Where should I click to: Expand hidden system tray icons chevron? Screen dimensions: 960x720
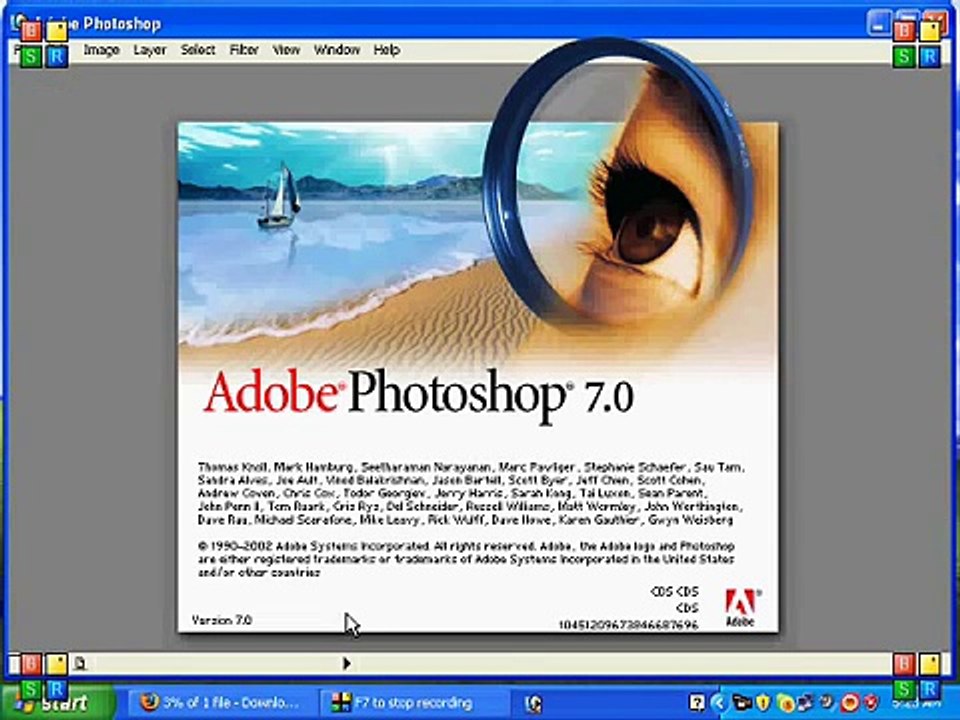(720, 703)
